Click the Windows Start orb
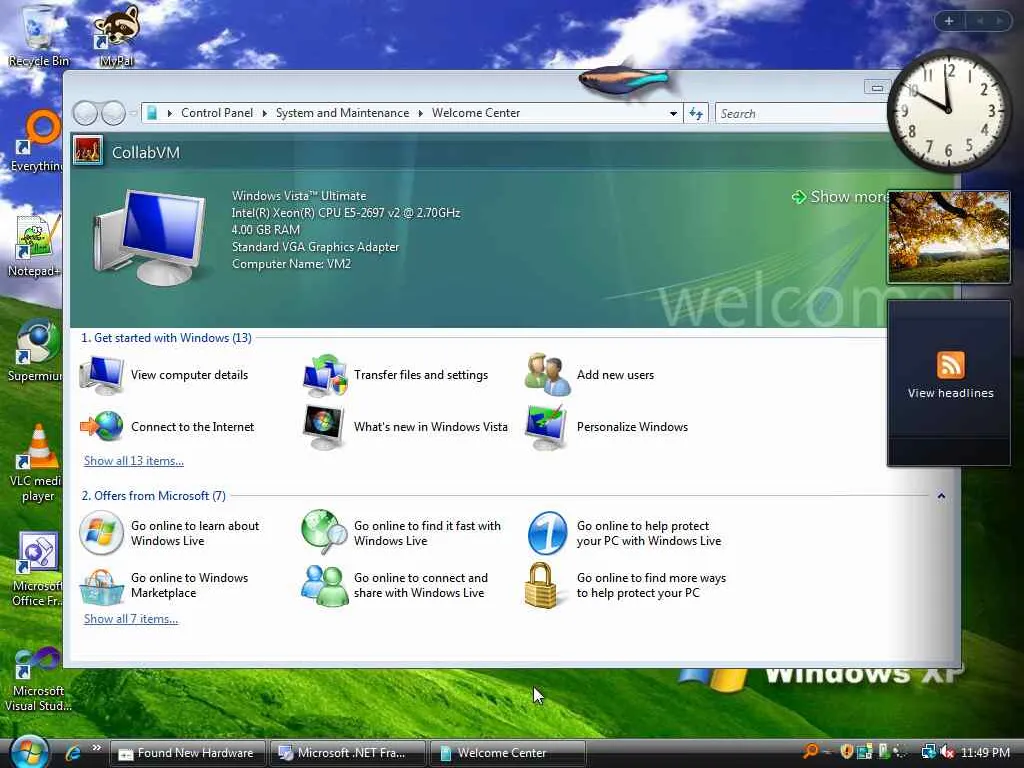This screenshot has height=768, width=1024. [29, 752]
